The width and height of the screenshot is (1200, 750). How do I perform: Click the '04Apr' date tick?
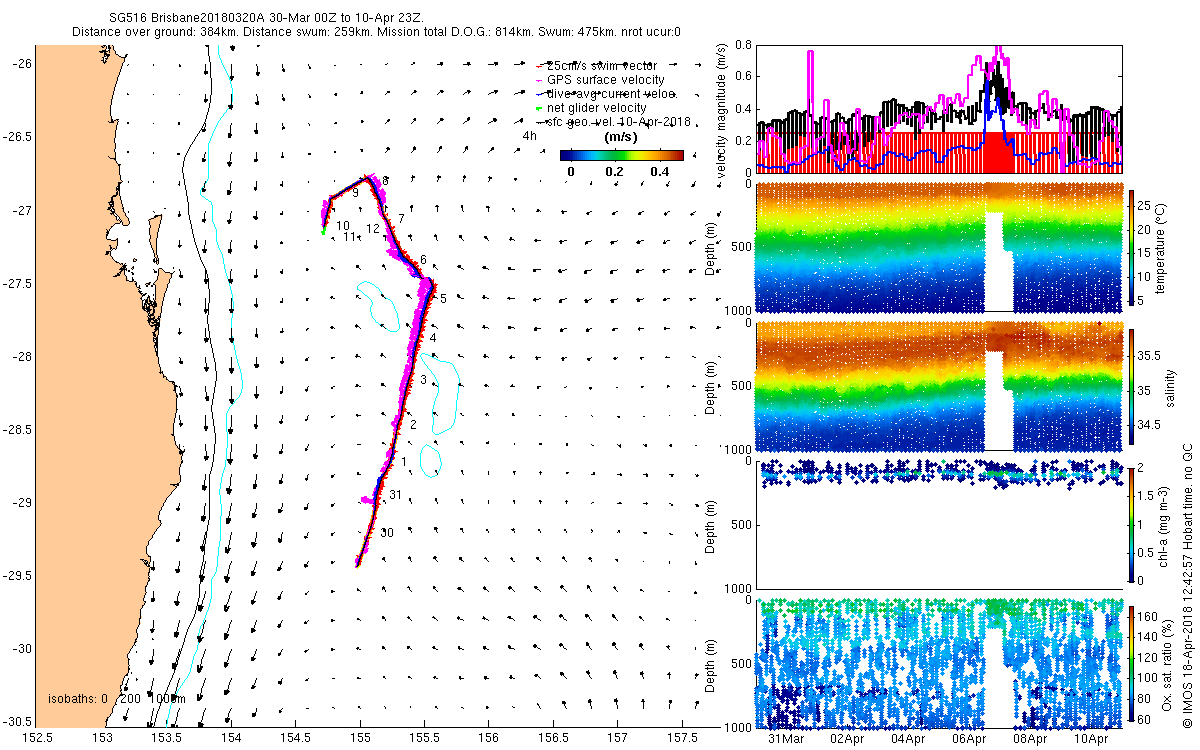pyautogui.click(x=909, y=740)
